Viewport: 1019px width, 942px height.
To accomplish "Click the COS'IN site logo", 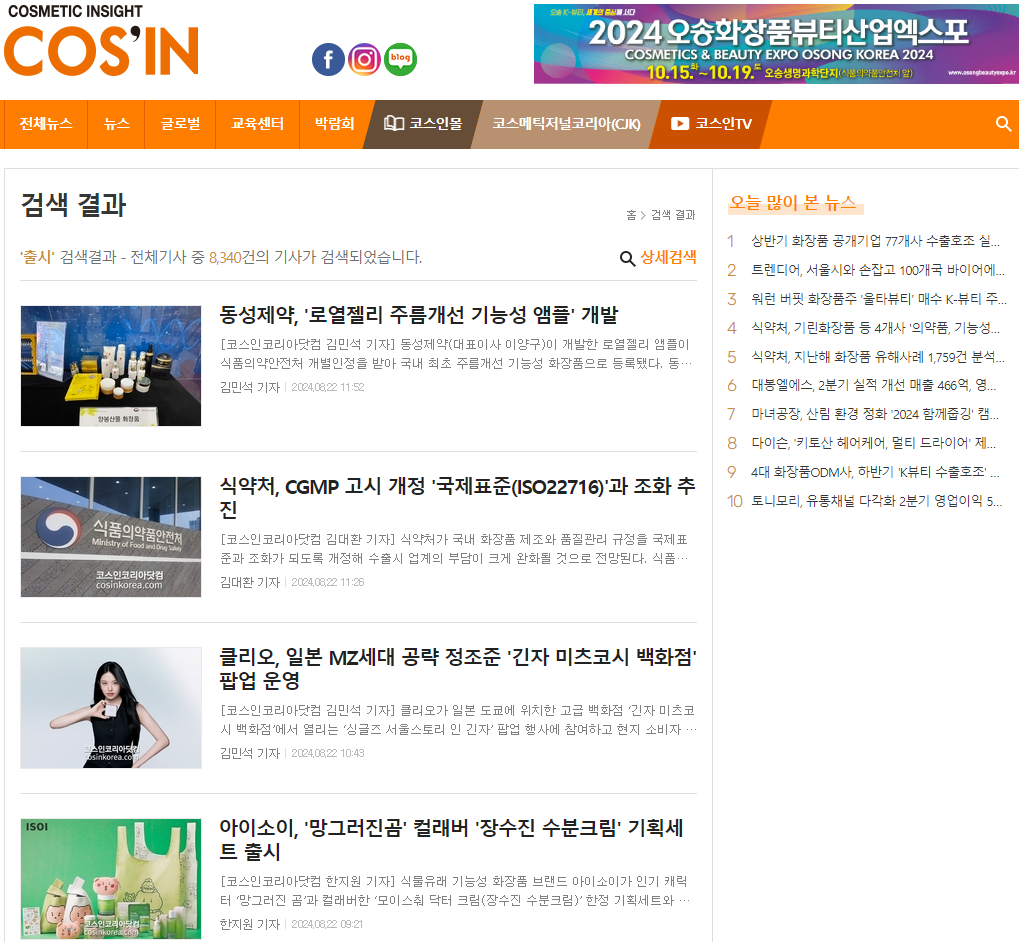I will (101, 42).
